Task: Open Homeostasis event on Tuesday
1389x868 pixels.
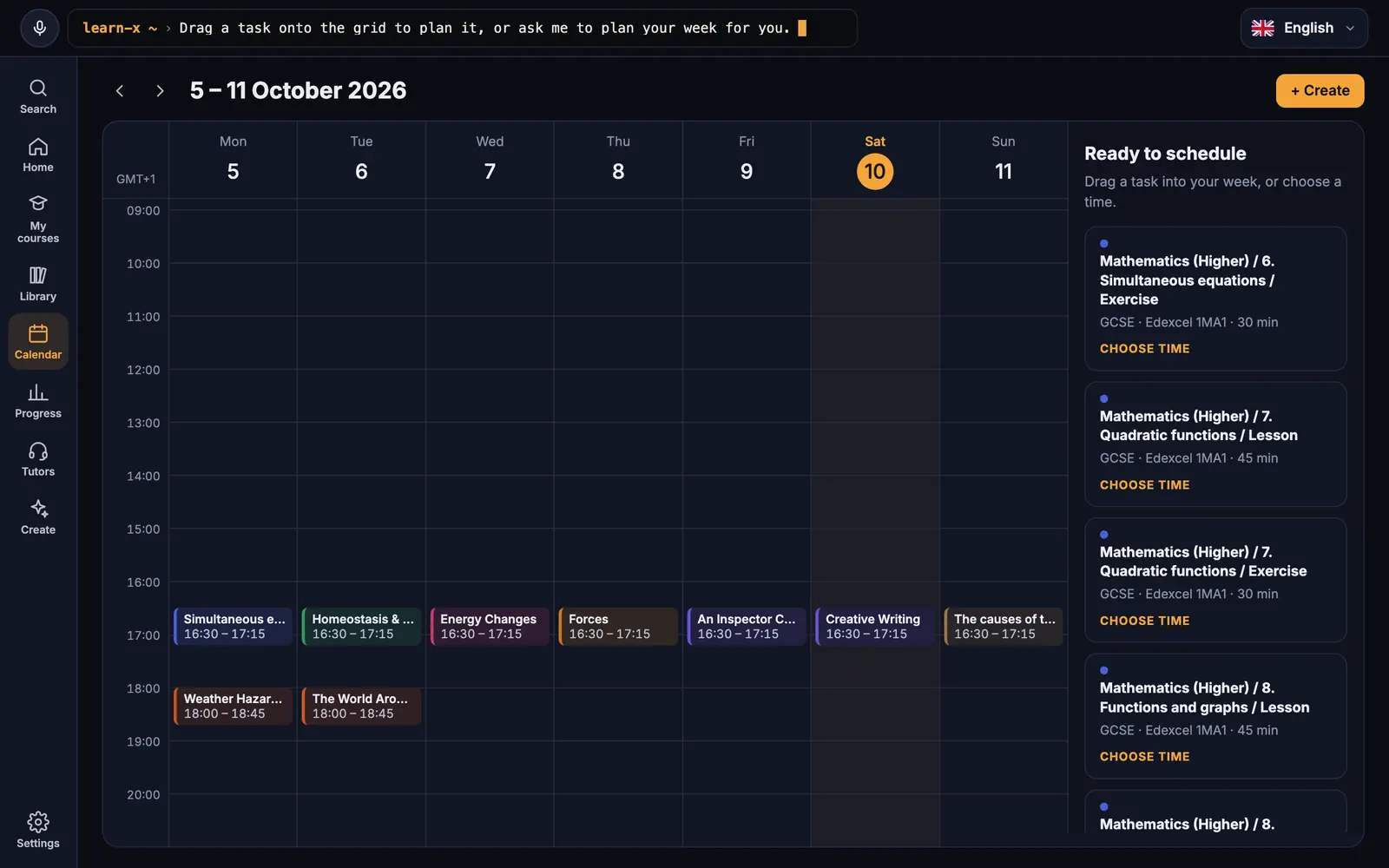Action: (x=361, y=626)
